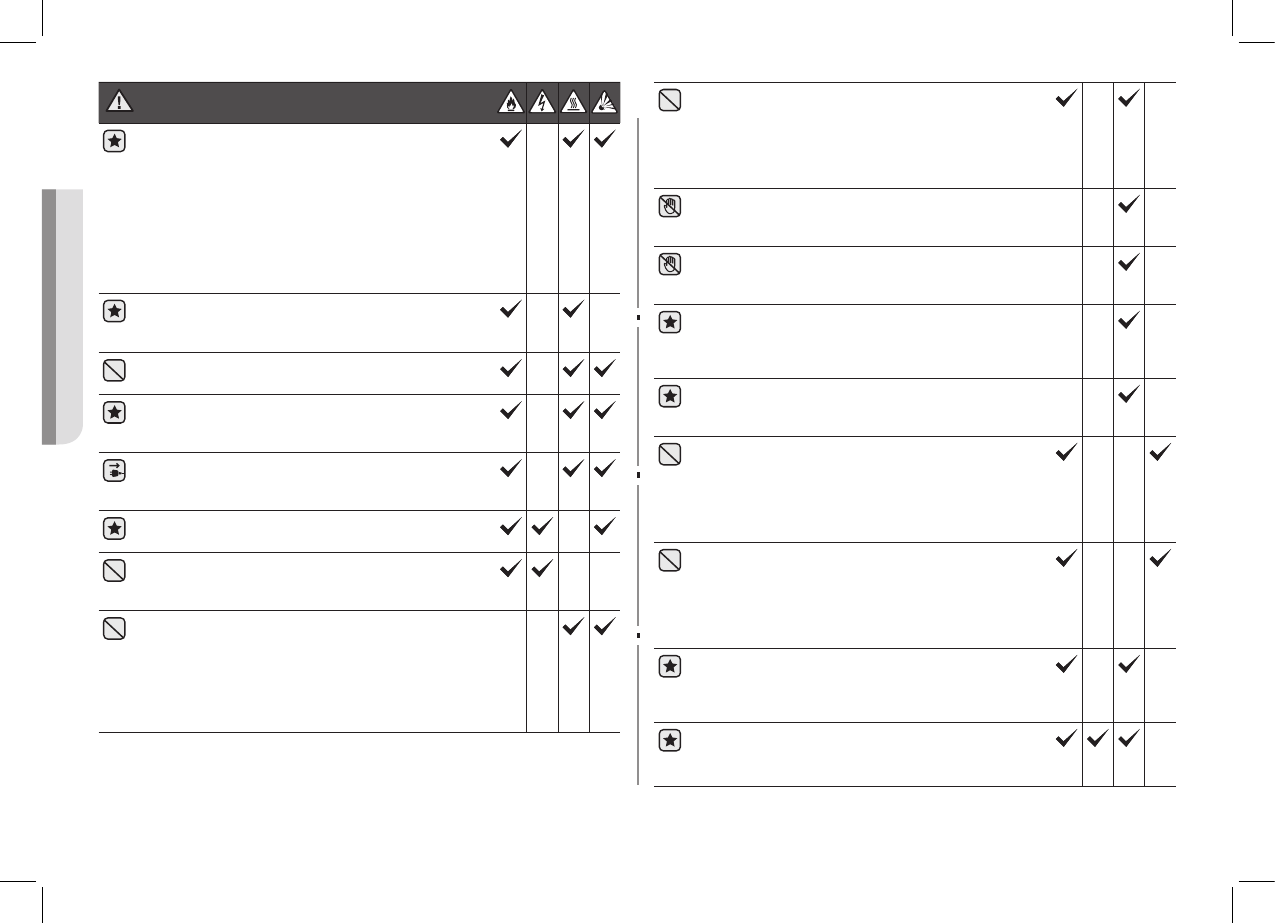This screenshot has height=923, width=1275.
Task: Click the lower do-not-touch hand icon
Action: coord(671,264)
